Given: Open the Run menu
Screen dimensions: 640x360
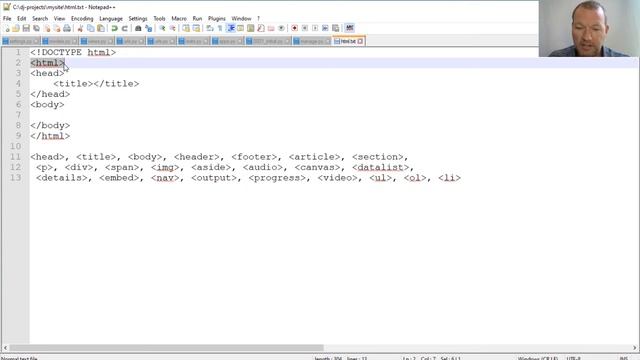Looking at the screenshot, I should click(x=197, y=18).
